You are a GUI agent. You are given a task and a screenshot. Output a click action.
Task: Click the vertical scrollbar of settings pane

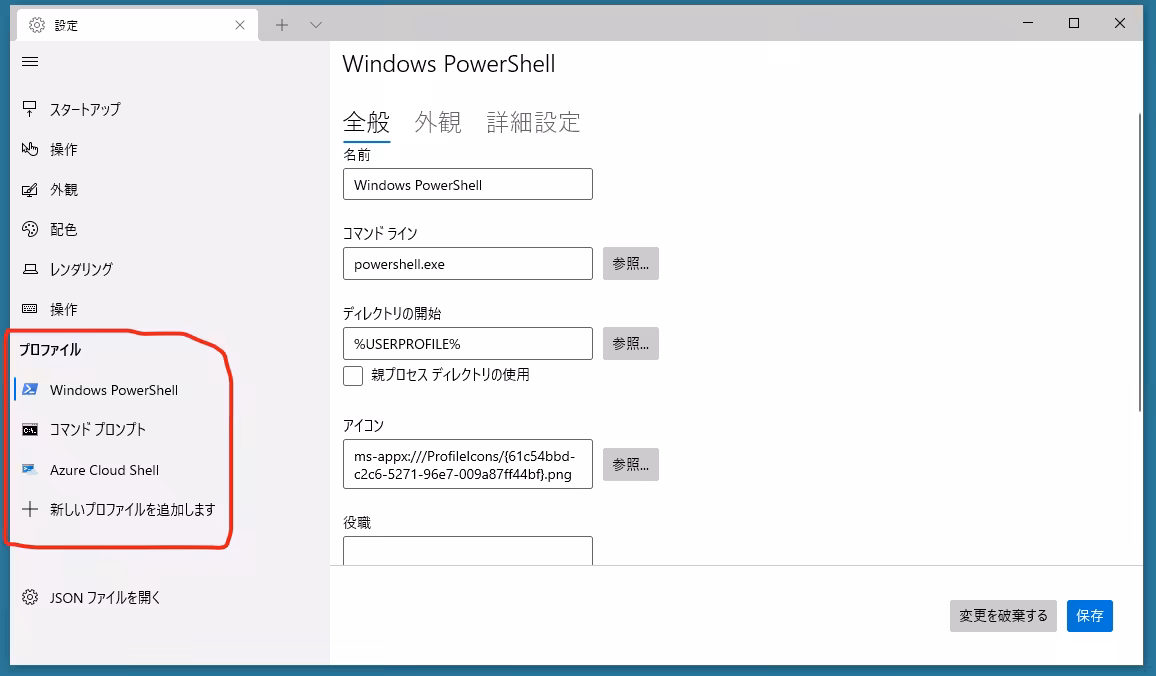pyautogui.click(x=1140, y=262)
